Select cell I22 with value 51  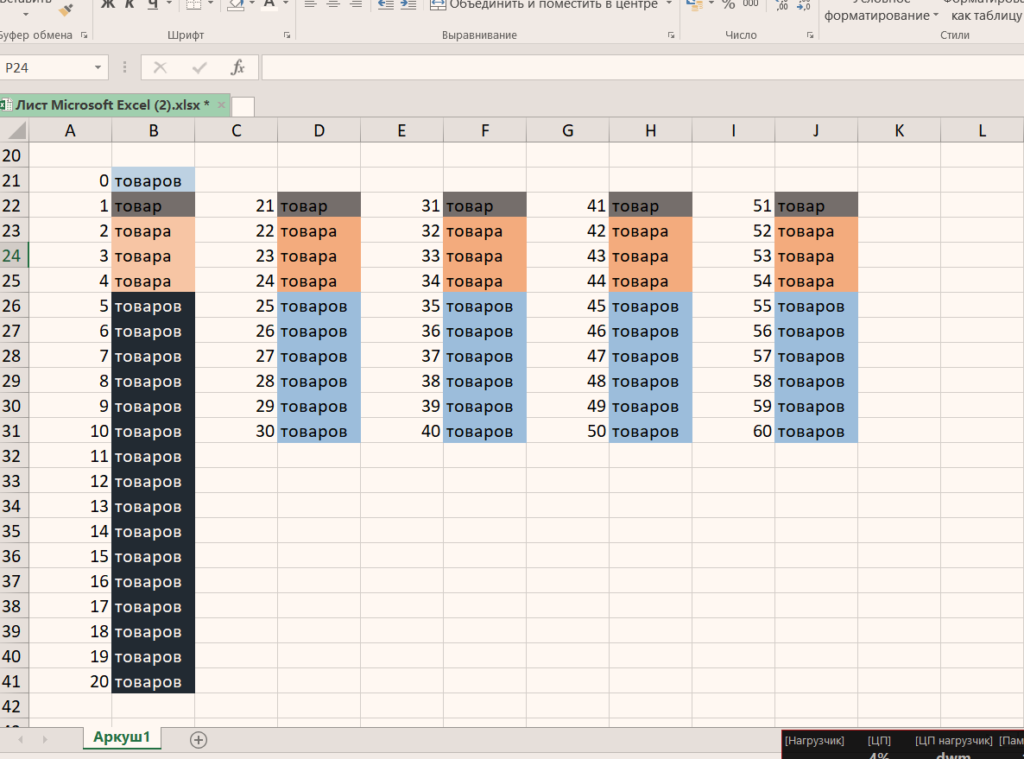point(733,205)
